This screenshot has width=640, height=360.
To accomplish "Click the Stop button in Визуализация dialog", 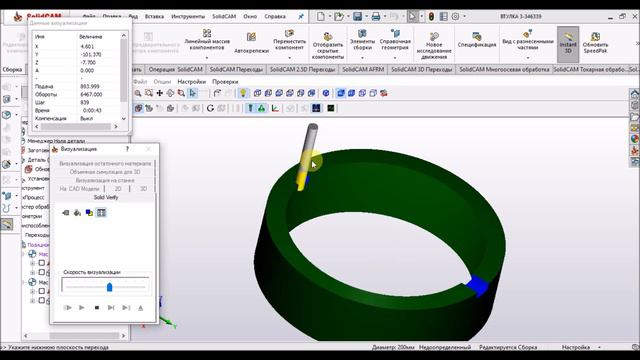I will [x=97, y=307].
